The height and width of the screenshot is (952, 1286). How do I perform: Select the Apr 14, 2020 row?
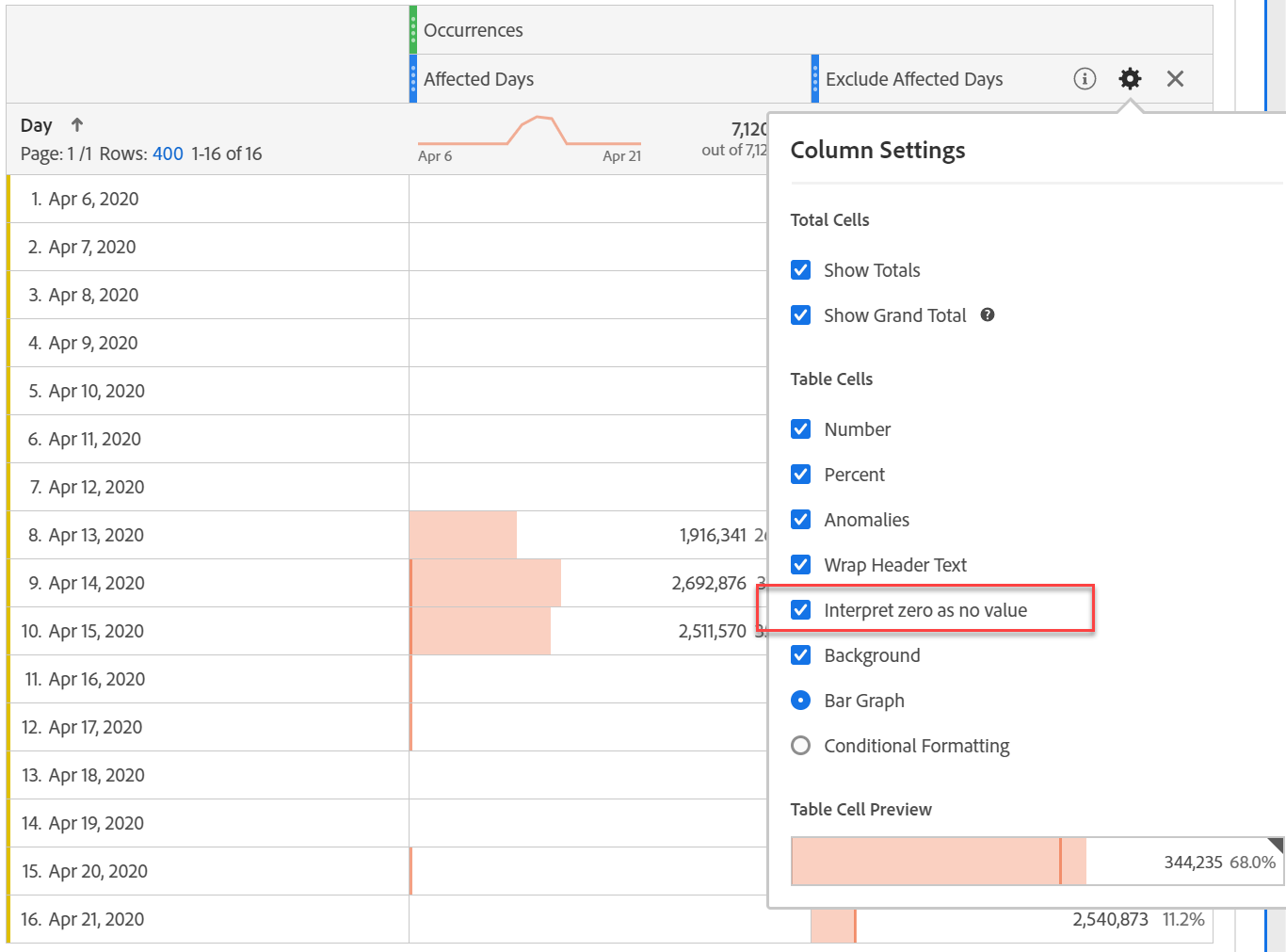click(97, 583)
